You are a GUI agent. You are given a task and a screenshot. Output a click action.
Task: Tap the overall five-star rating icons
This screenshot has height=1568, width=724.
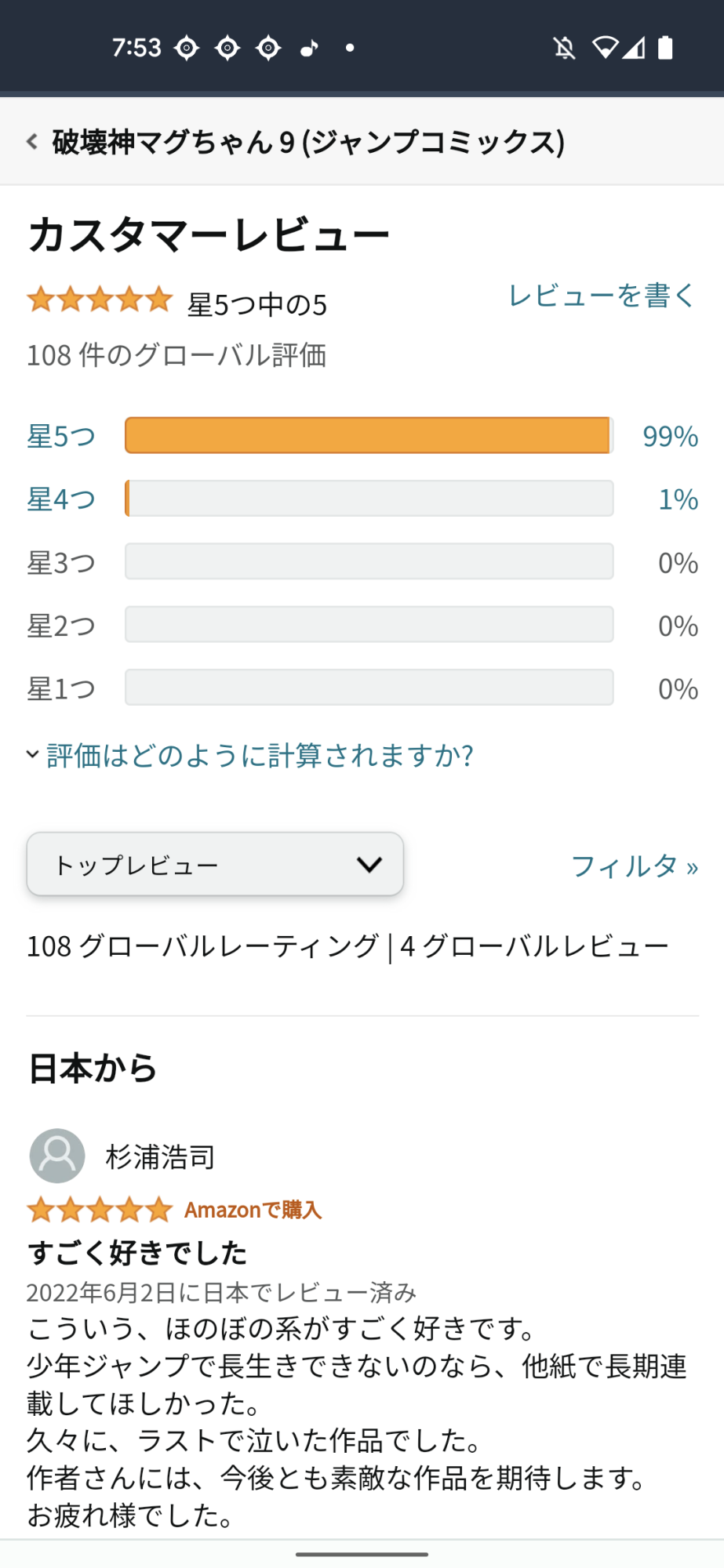point(100,300)
